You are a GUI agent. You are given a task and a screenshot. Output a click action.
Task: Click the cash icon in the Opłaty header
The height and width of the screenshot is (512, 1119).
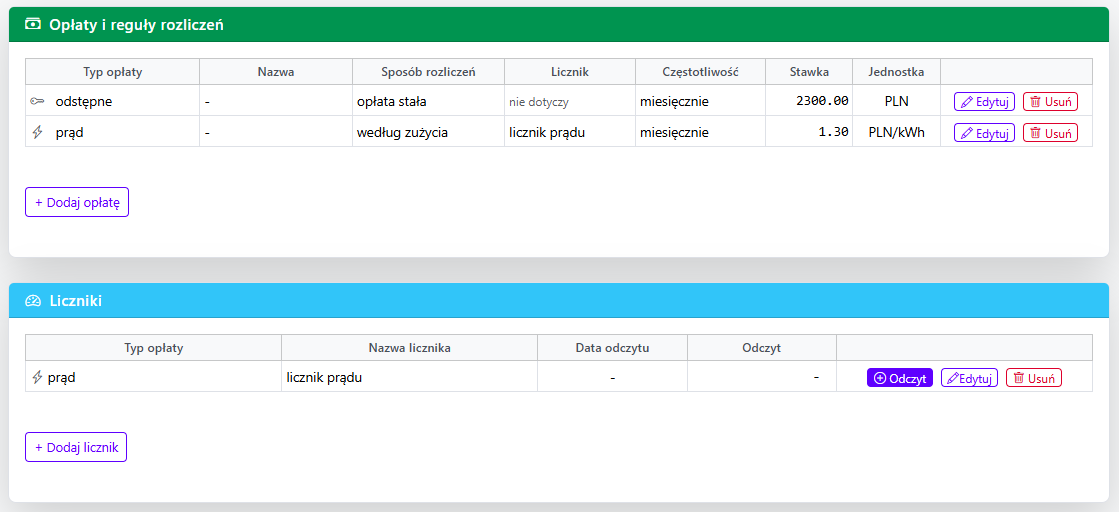(33, 24)
